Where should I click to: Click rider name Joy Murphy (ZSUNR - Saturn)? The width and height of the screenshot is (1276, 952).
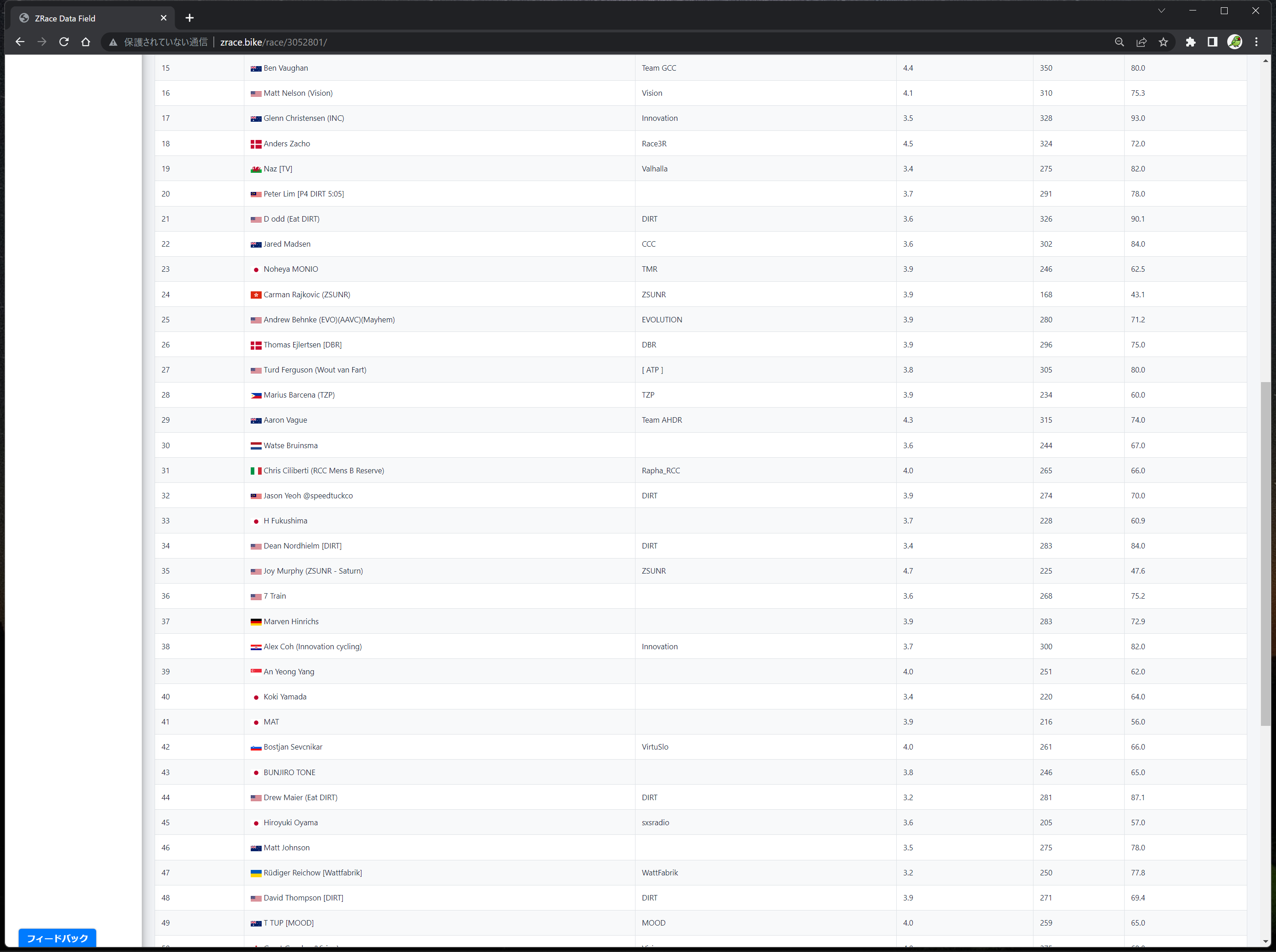click(313, 571)
